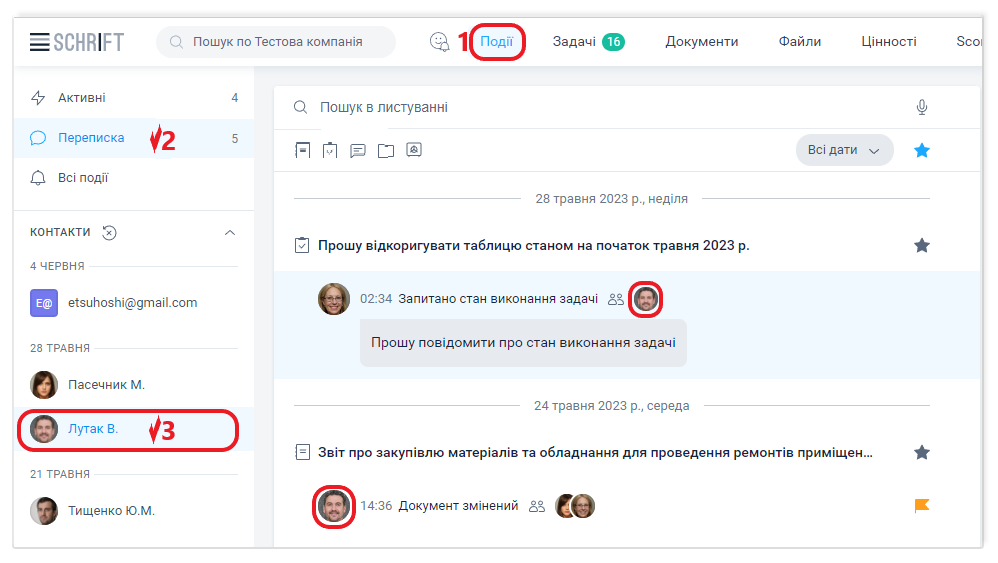Toggle the blue starred filter
998x563 pixels.
click(x=921, y=150)
